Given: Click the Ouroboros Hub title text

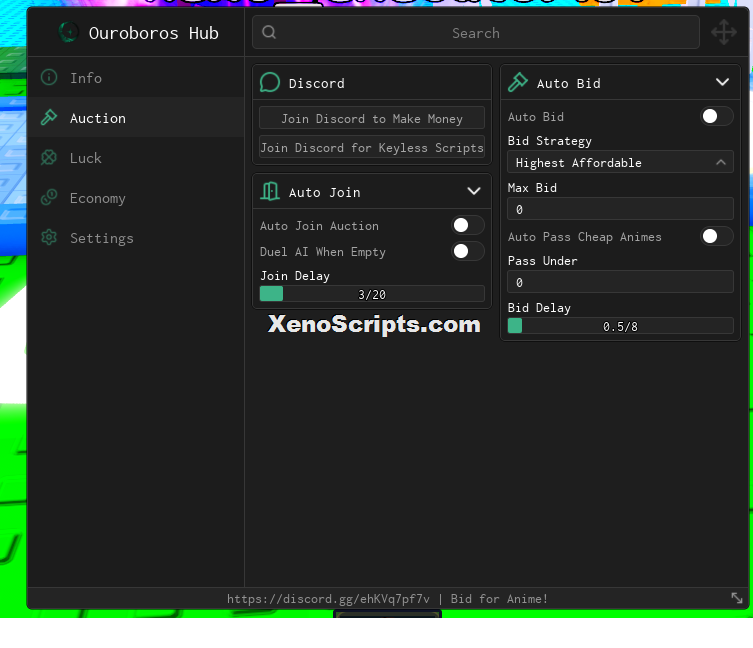Looking at the screenshot, I should (x=154, y=33).
